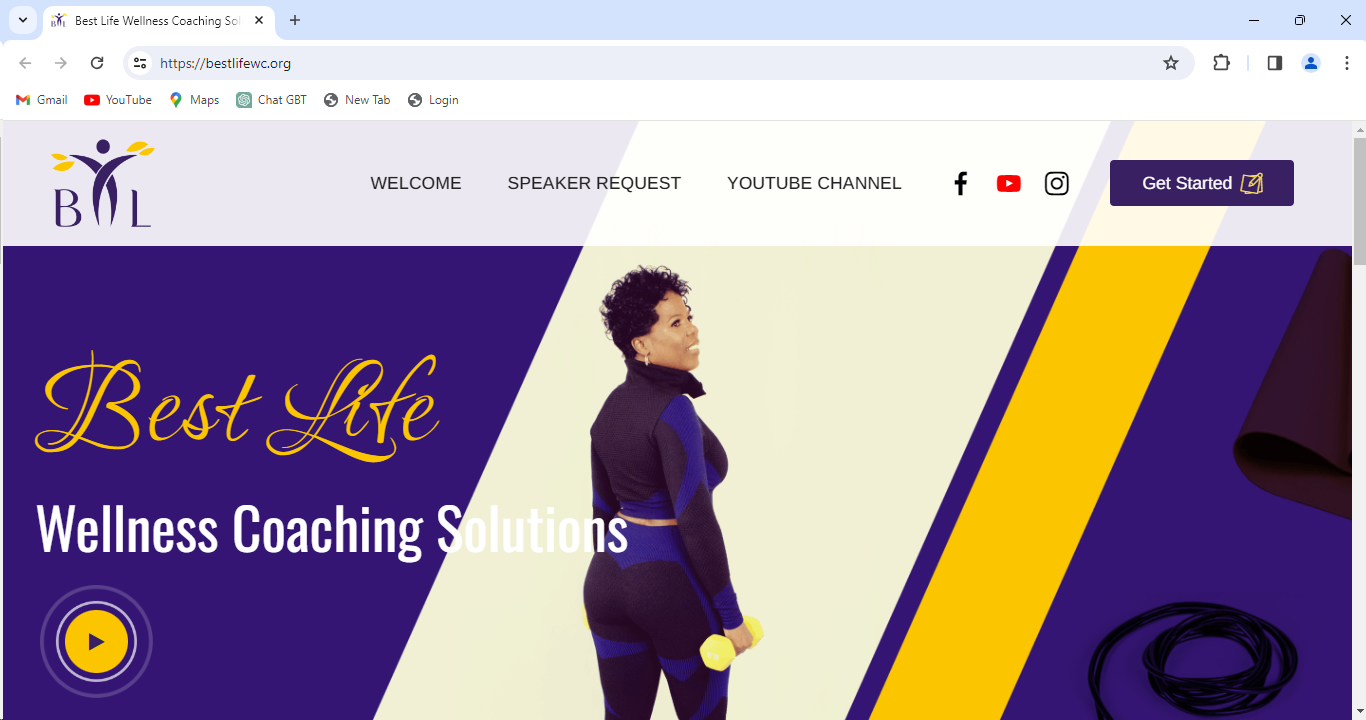
Task: Open the Gmail bookmark
Action: click(x=42, y=100)
